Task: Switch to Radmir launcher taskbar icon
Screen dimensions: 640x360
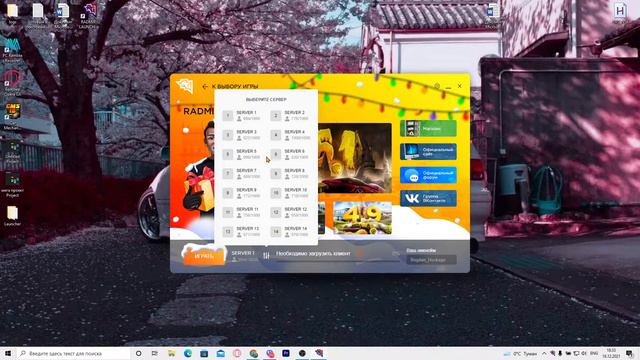Action: [319, 353]
